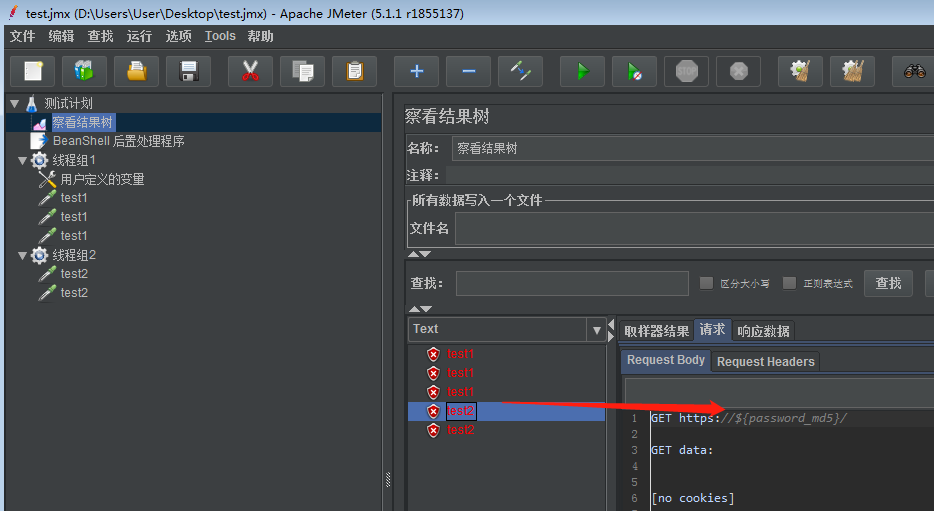Viewport: 934px width, 511px height.
Task: Click the BeanShell post-processor tree icon
Action: pos(39,141)
